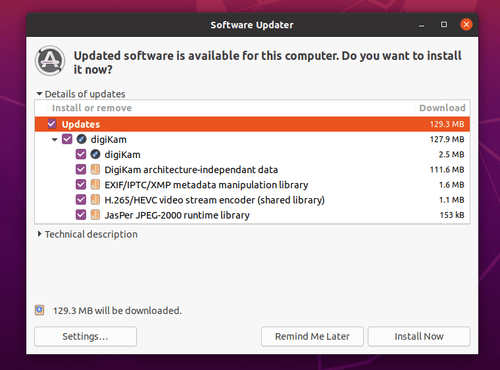Click the child digiKam package icon
Image resolution: width=500 pixels, height=370 pixels.
pos(95,154)
